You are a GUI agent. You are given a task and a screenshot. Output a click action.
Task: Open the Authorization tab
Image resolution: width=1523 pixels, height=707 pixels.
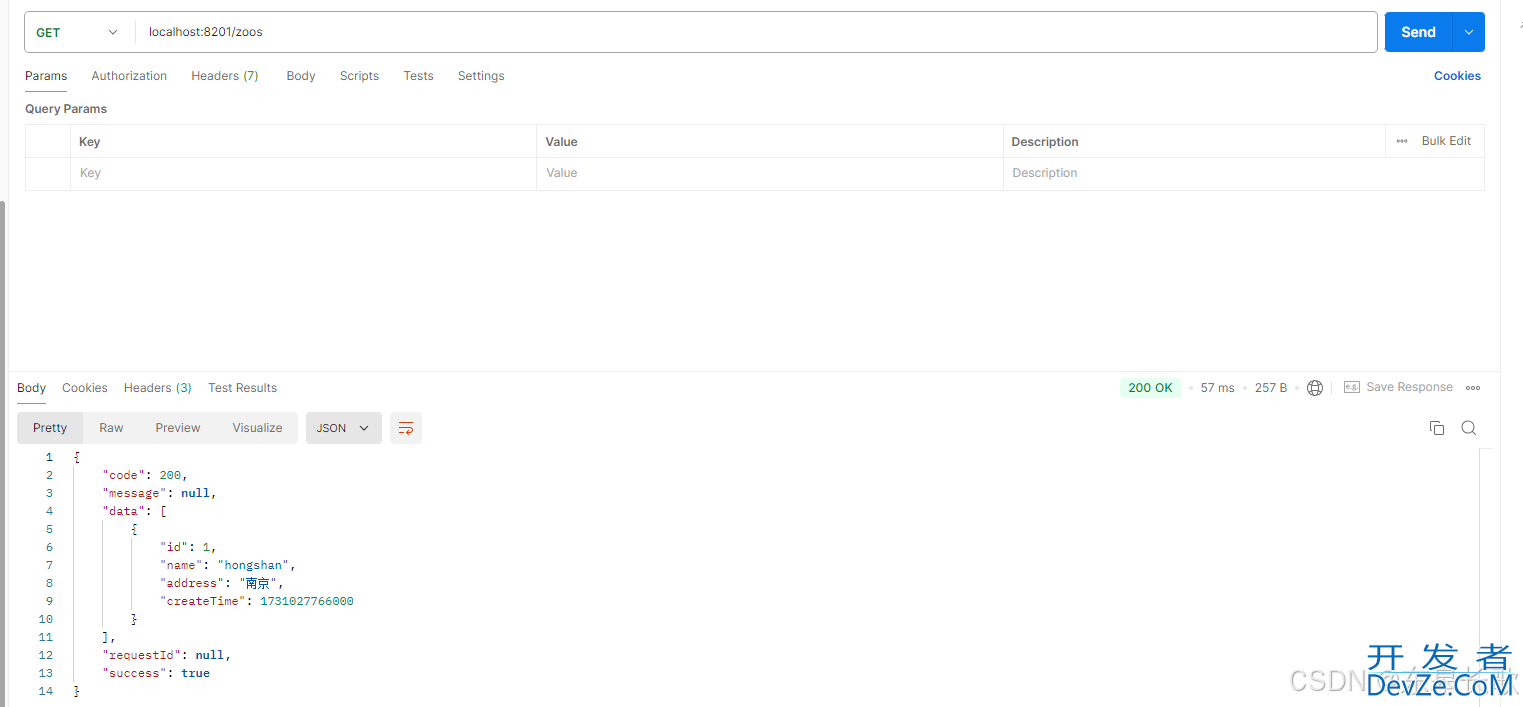click(129, 76)
